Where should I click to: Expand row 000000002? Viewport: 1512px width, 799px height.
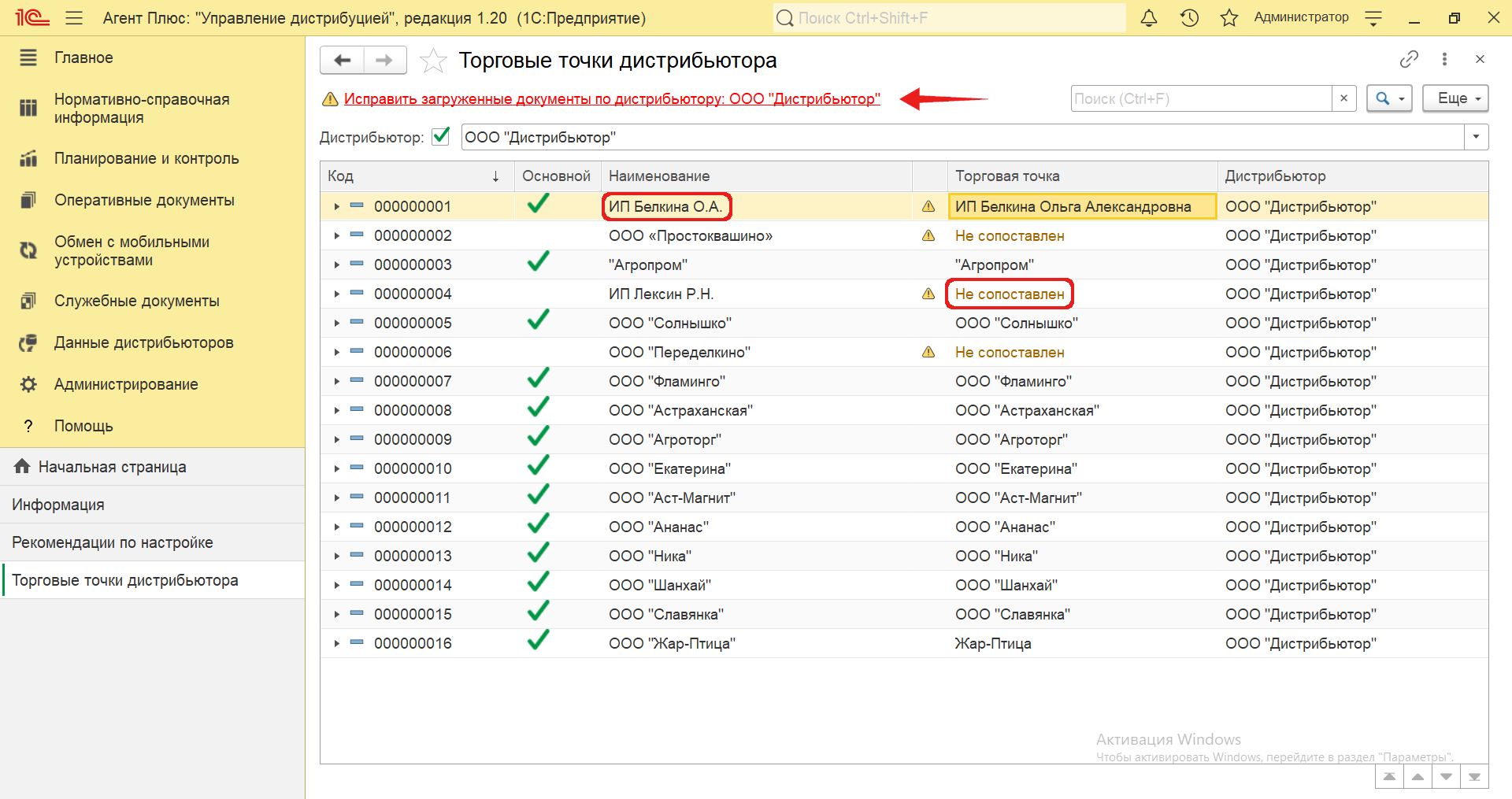(x=336, y=235)
